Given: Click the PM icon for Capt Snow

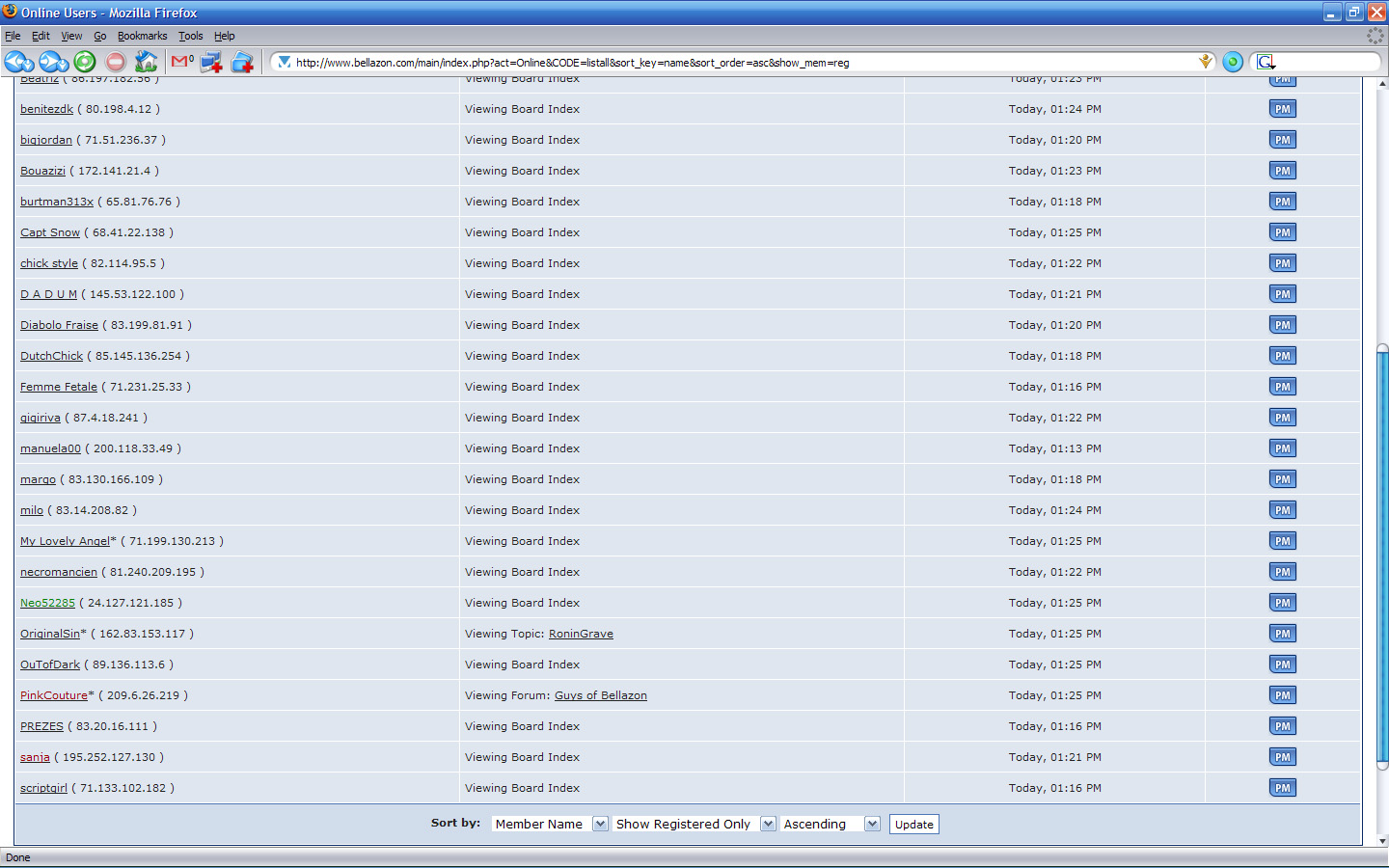Looking at the screenshot, I should click(1282, 232).
